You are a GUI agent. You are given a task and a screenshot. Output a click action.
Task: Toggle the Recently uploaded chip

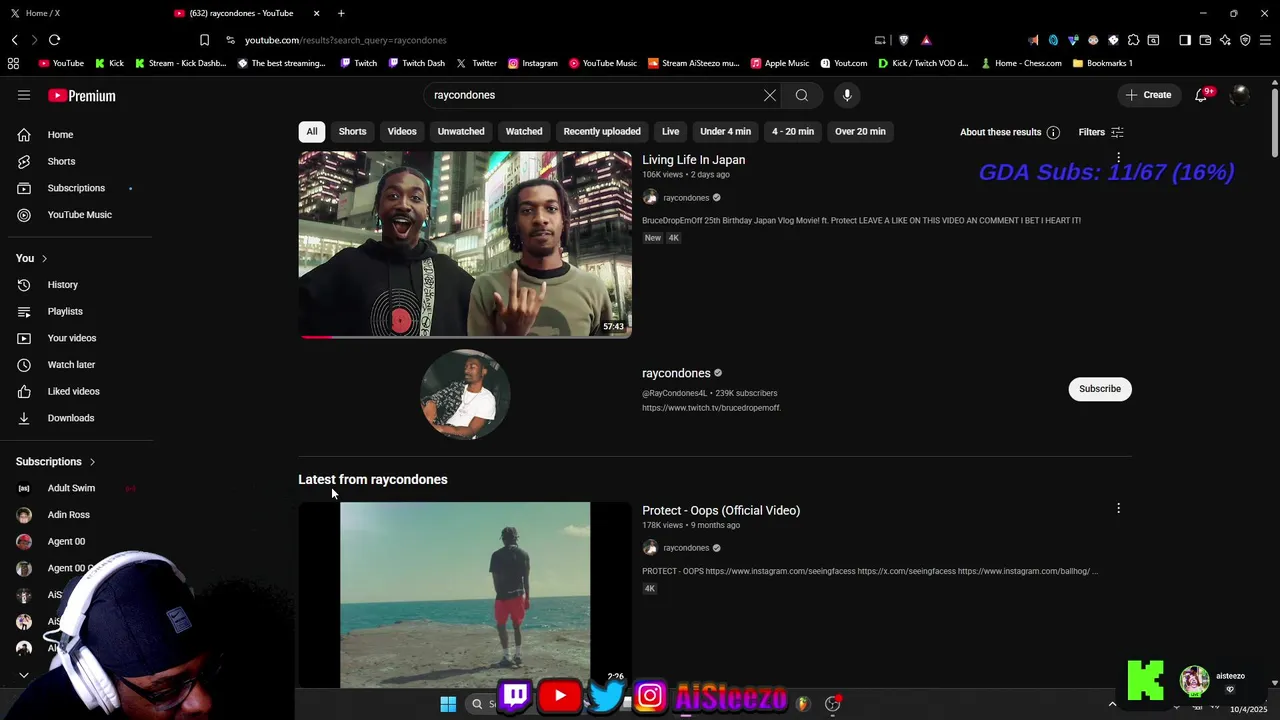(602, 132)
